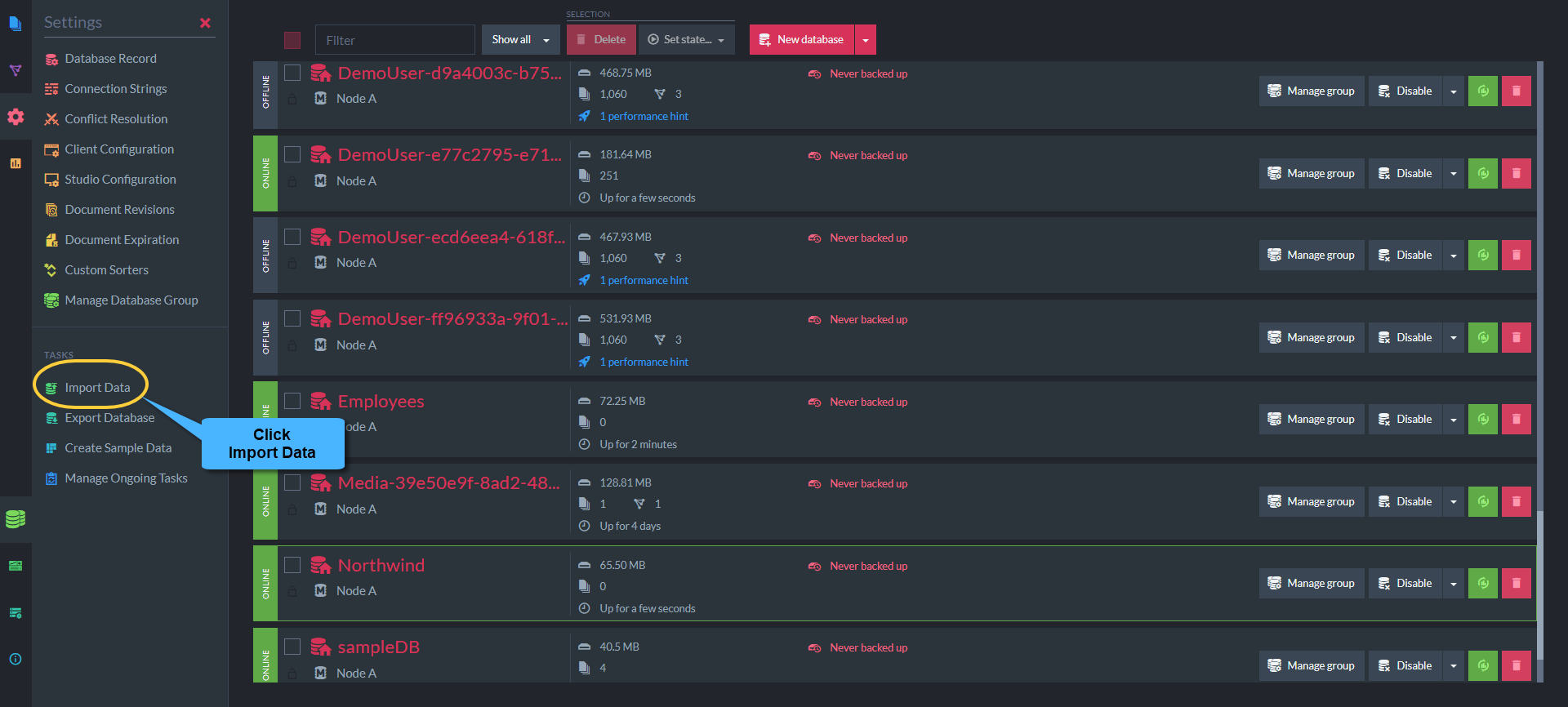Check the DemoUser-ecd6eea4 database checkbox

click(x=292, y=237)
